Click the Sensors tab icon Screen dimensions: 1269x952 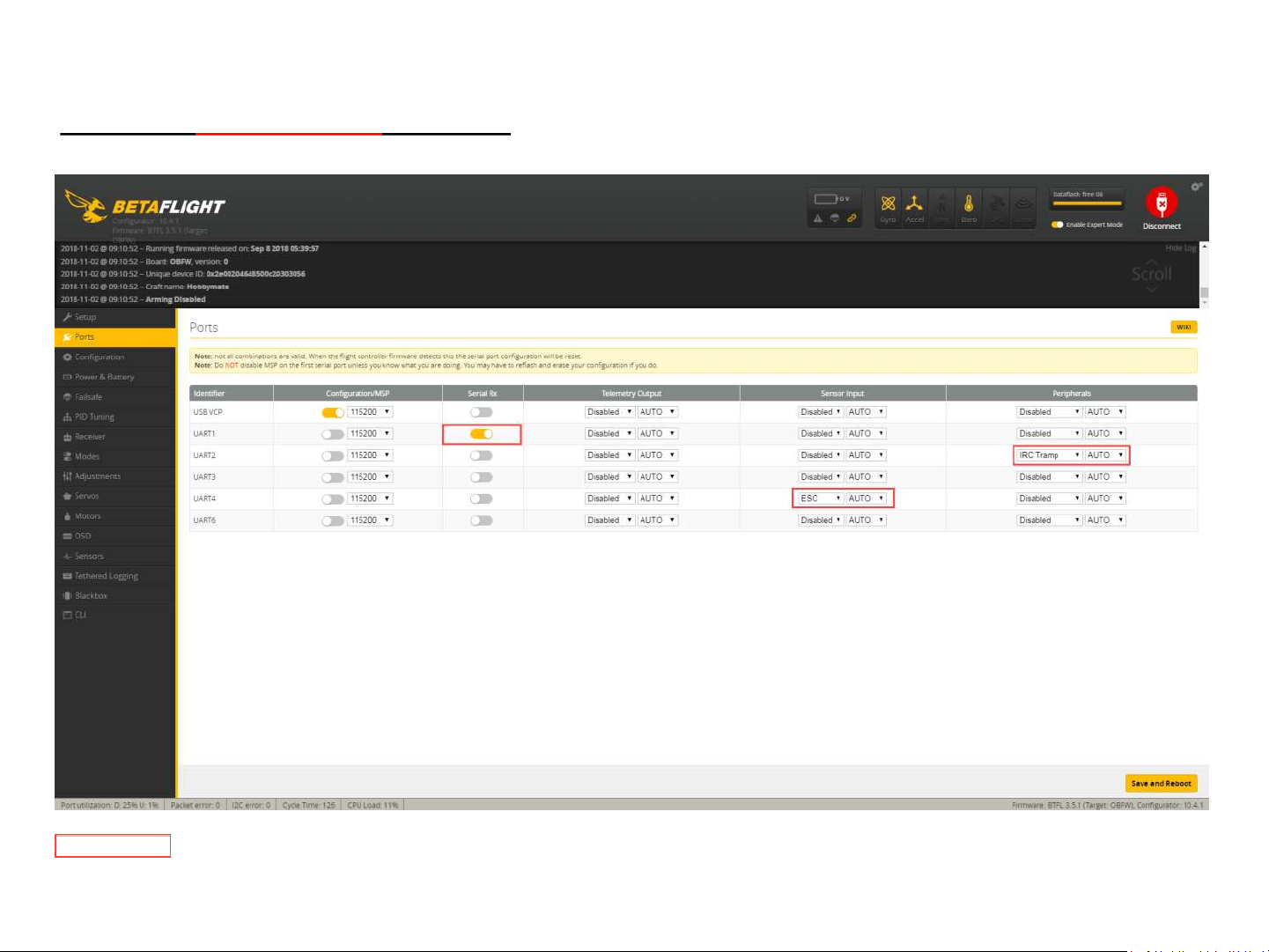[67, 556]
